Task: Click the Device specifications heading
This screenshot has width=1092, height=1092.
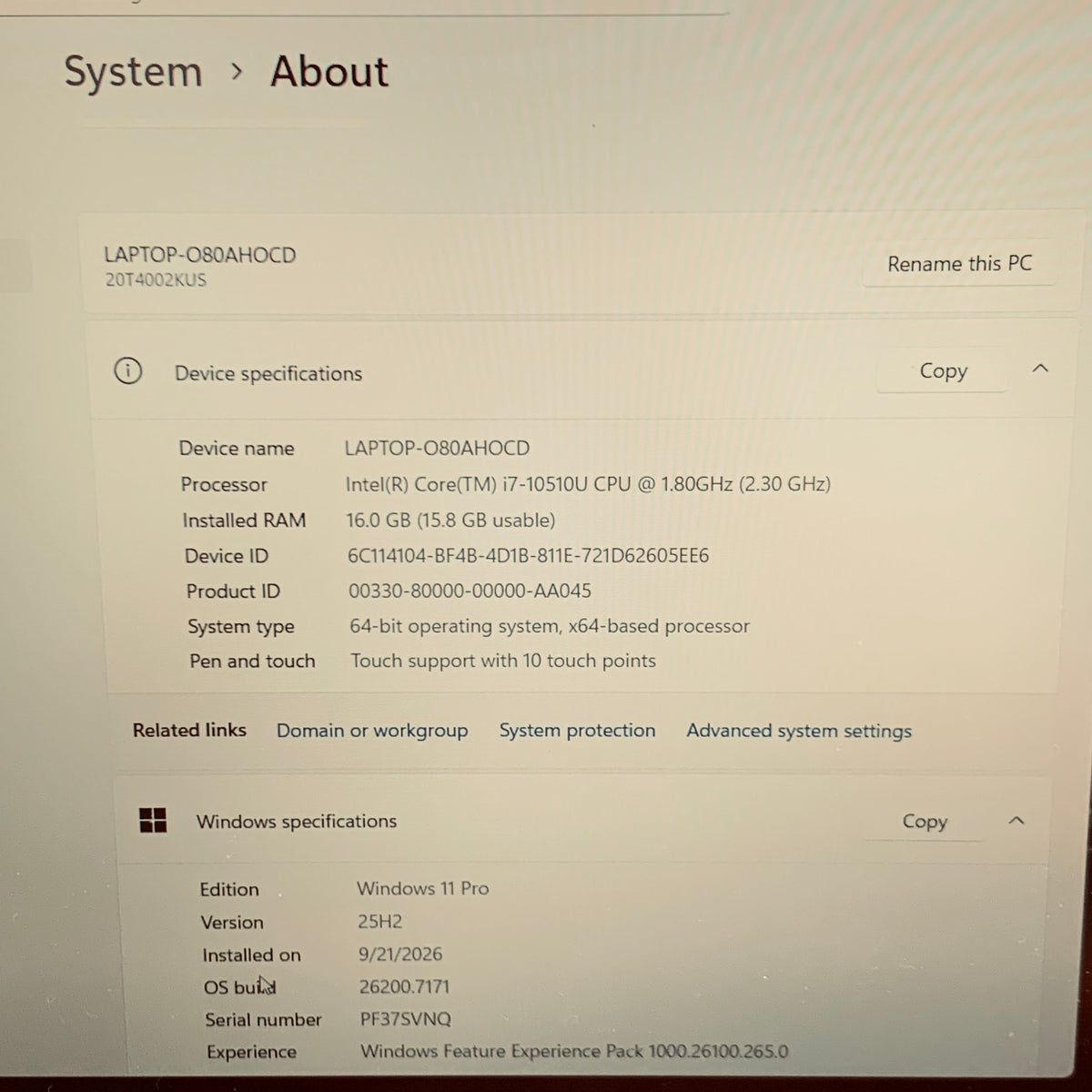Action: point(268,373)
